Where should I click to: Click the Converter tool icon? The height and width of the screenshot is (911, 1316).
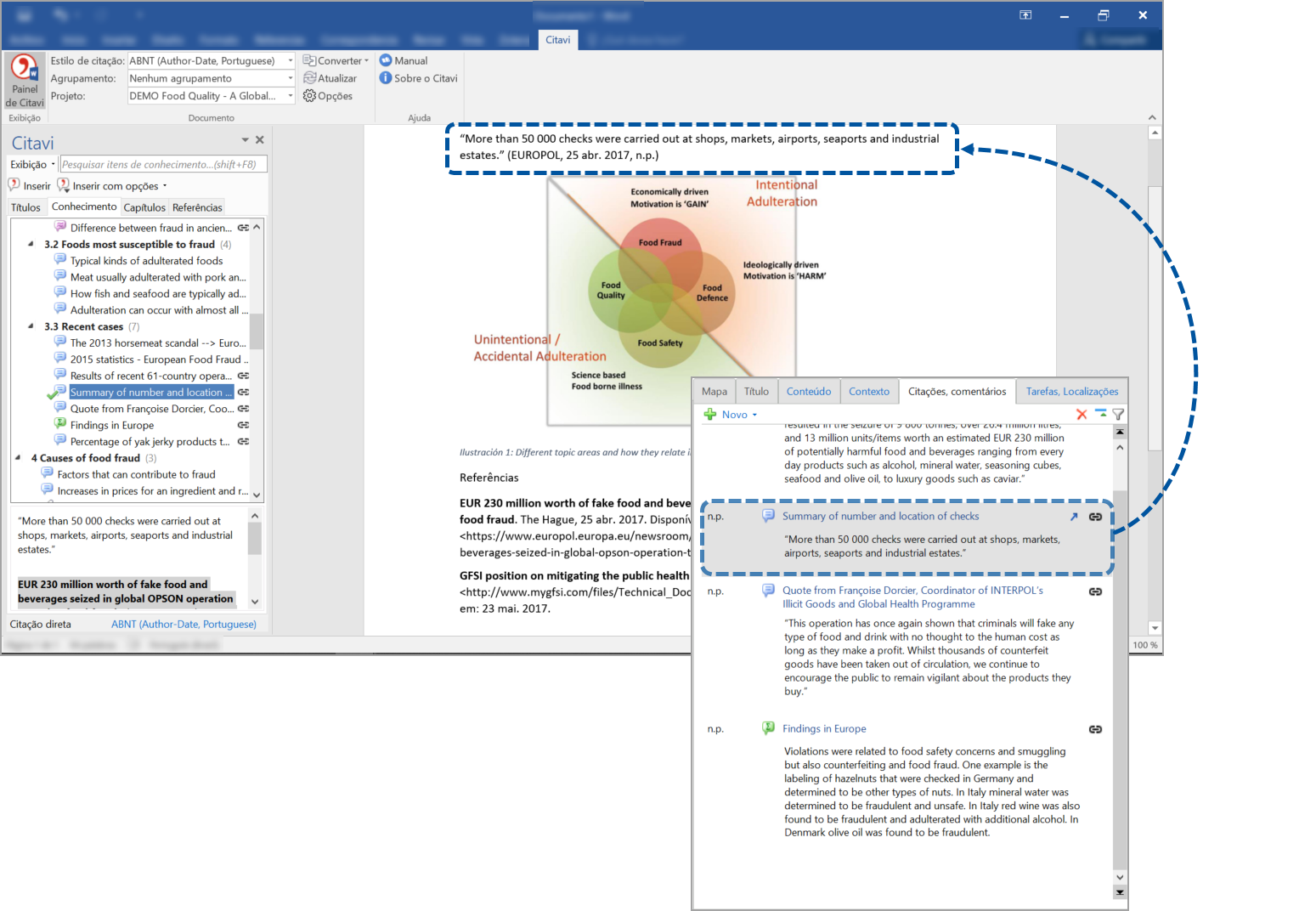(x=309, y=60)
